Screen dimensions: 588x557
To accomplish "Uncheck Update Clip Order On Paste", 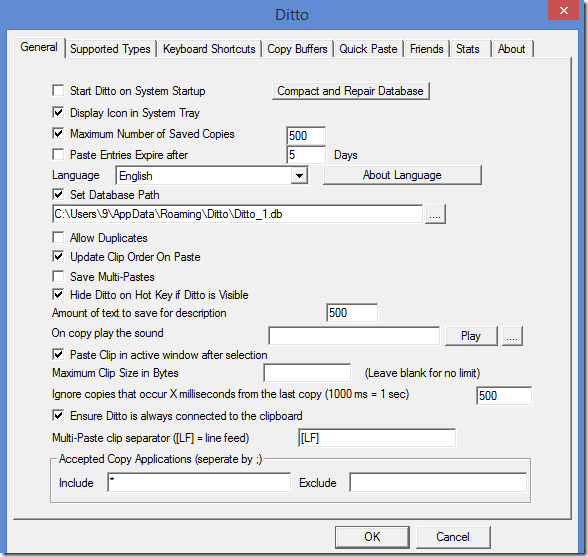I will coord(58,257).
